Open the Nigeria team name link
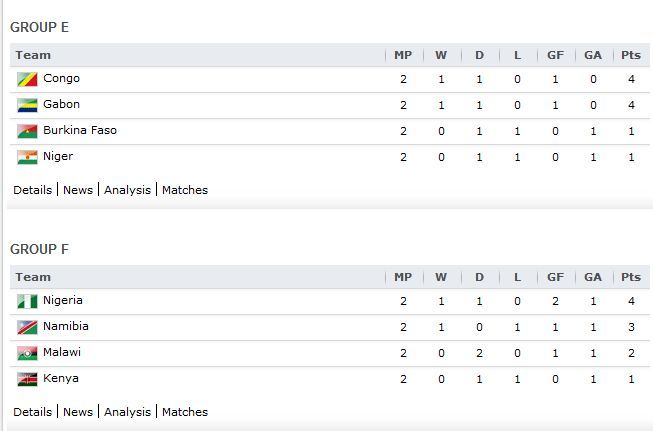The height and width of the screenshot is (431, 653). [x=62, y=301]
